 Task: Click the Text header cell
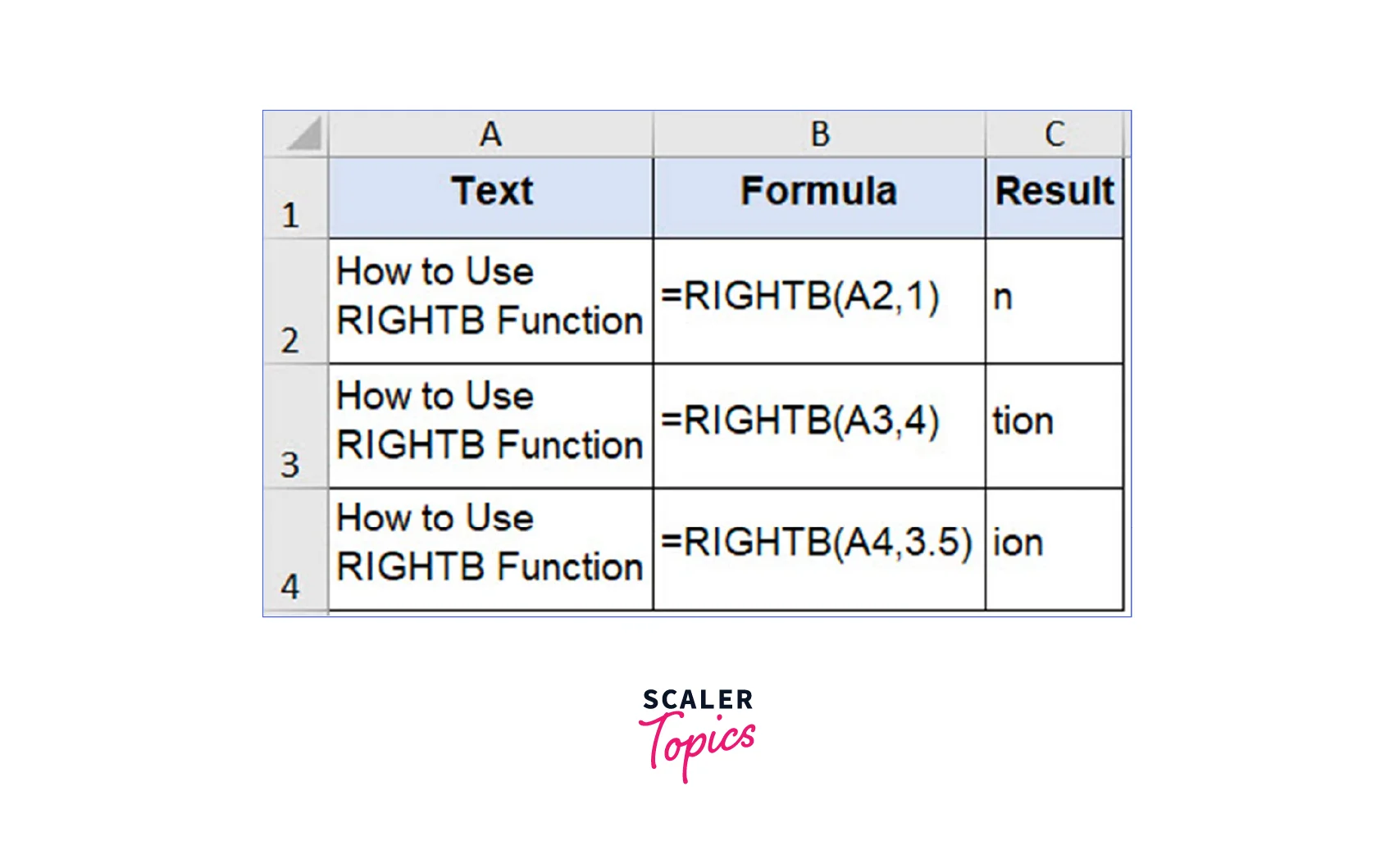[x=490, y=198]
